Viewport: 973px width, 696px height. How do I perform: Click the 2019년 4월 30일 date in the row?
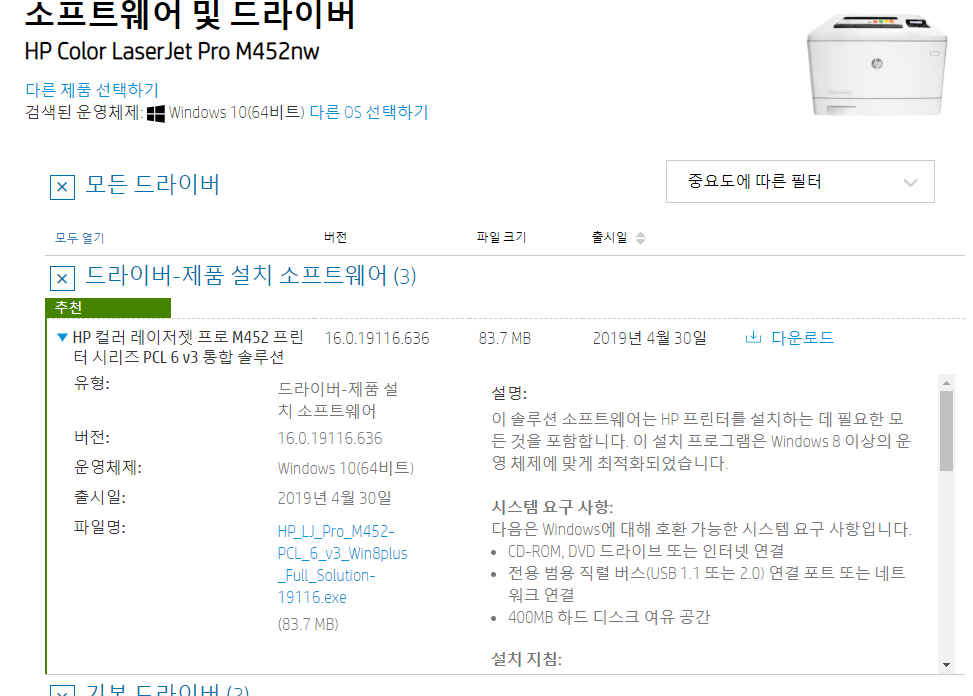click(650, 339)
